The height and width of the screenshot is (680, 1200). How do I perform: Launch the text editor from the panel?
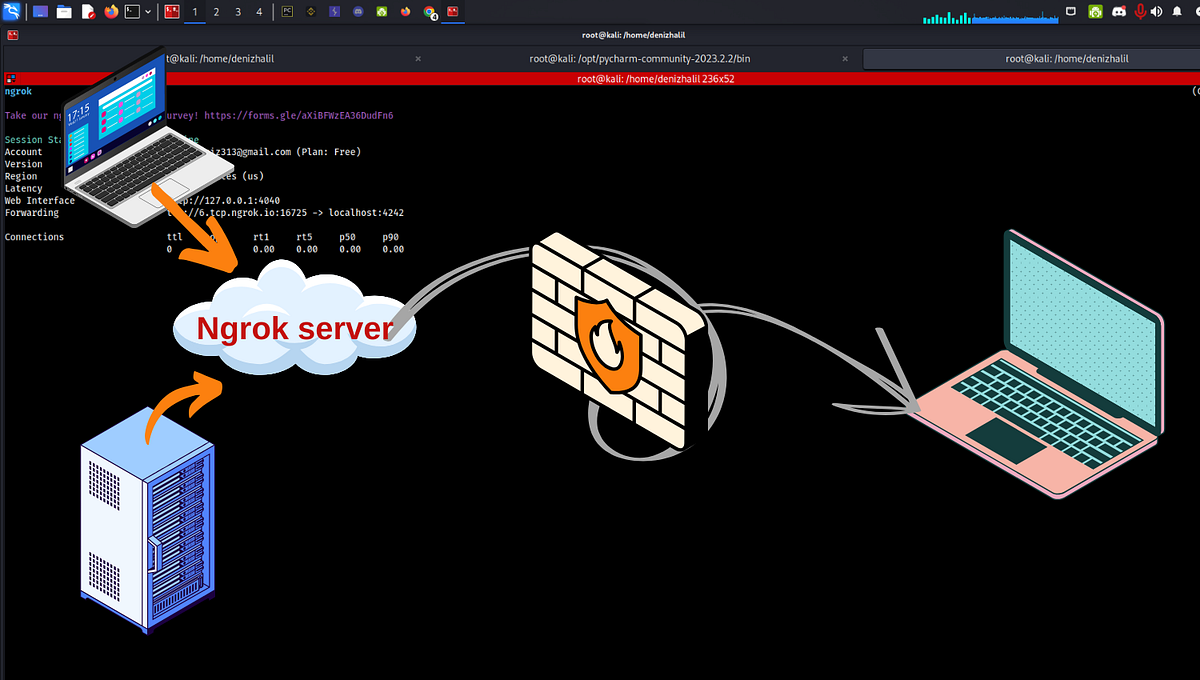pos(86,11)
